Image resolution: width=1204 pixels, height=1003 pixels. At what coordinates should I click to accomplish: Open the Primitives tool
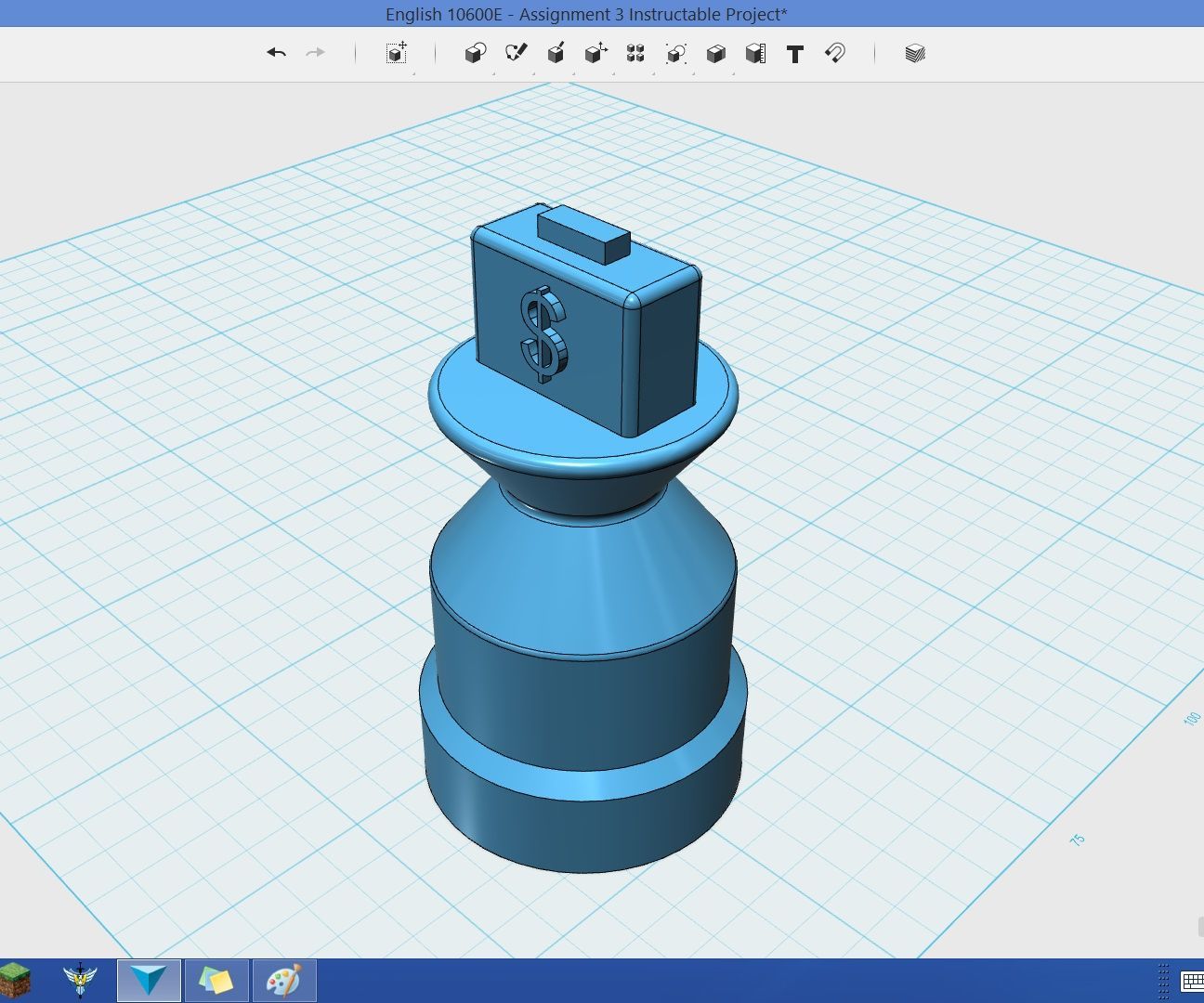click(475, 53)
